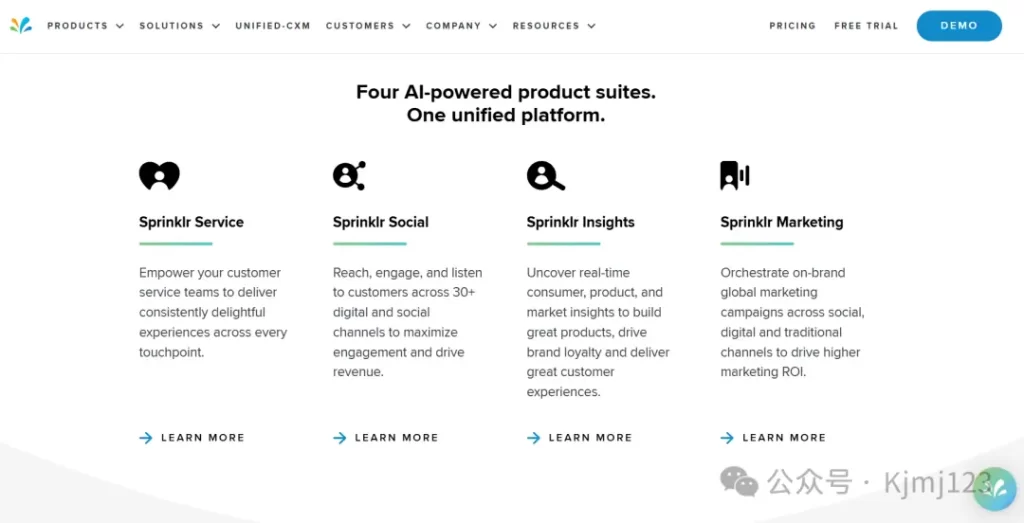Open the chat widget bubble icon
Viewport: 1024px width, 523px height.
[x=994, y=488]
